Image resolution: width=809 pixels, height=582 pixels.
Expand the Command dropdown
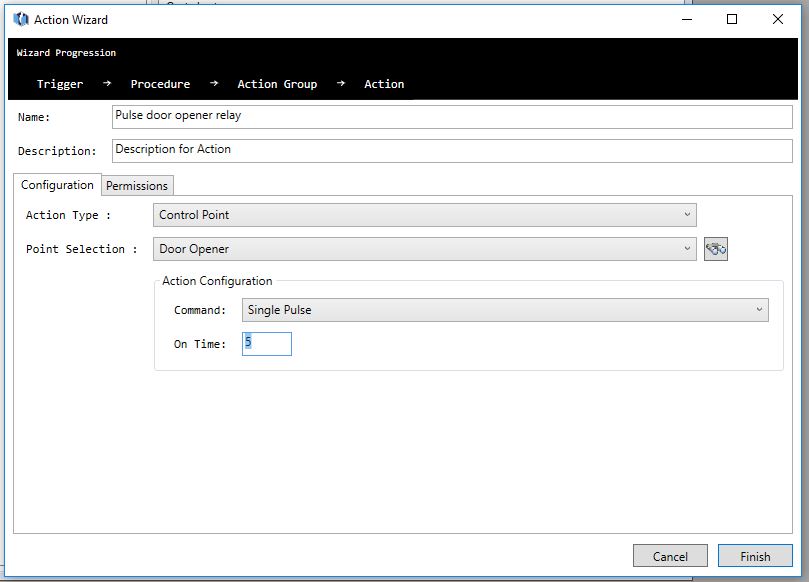coord(505,310)
